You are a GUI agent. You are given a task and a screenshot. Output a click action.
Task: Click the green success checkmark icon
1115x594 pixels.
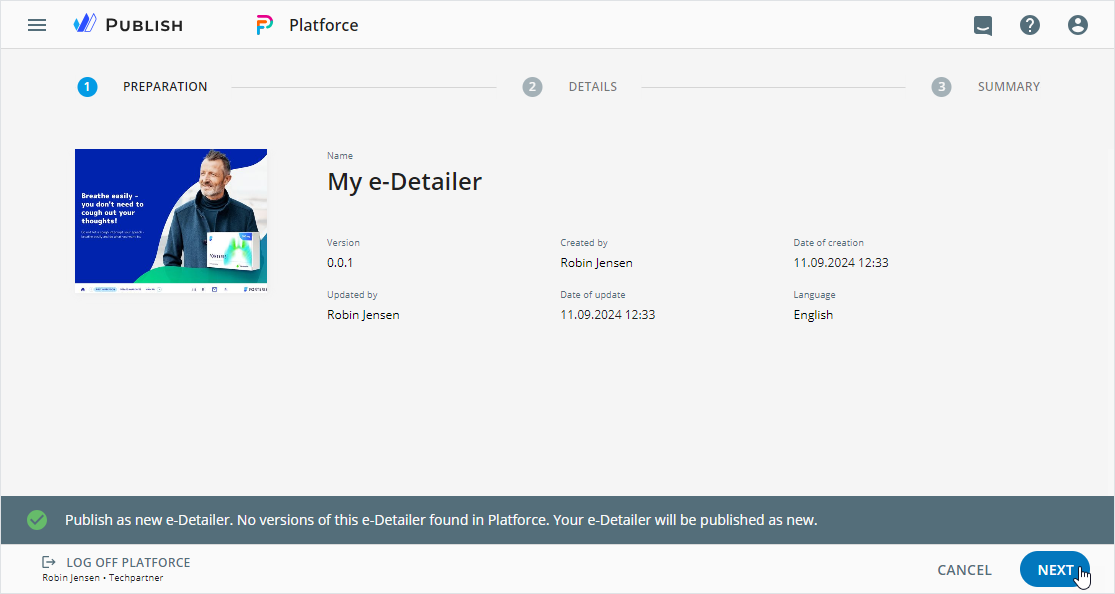(x=37, y=520)
